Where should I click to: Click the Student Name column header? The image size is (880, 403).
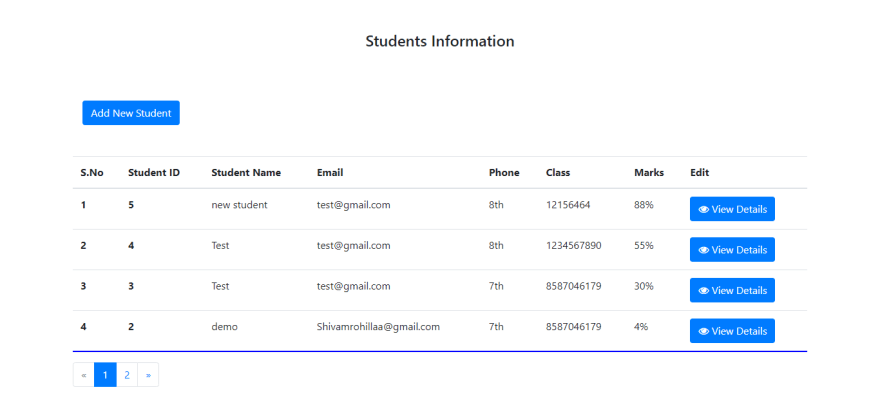click(246, 173)
